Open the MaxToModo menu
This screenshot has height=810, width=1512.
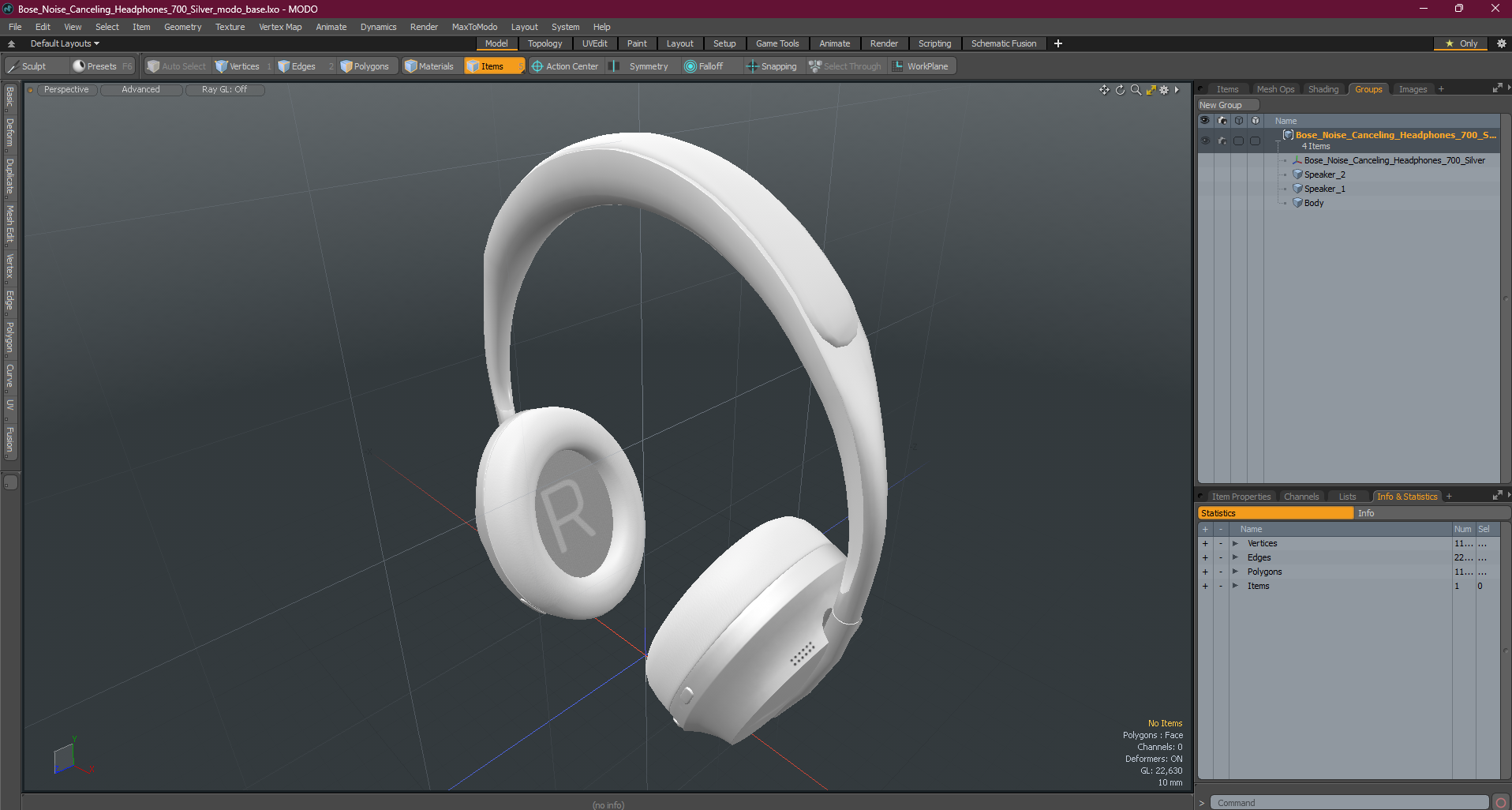tap(474, 27)
